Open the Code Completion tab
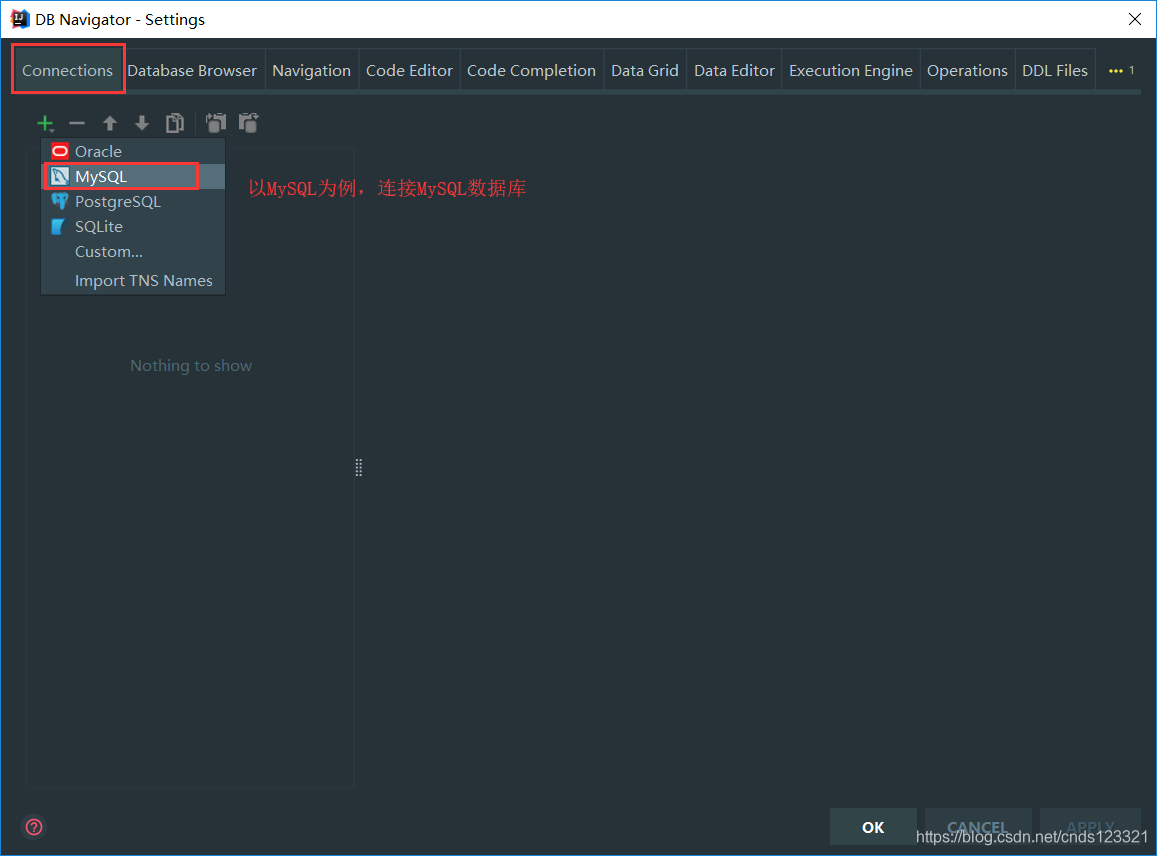Viewport: 1157px width, 856px height. coord(531,70)
